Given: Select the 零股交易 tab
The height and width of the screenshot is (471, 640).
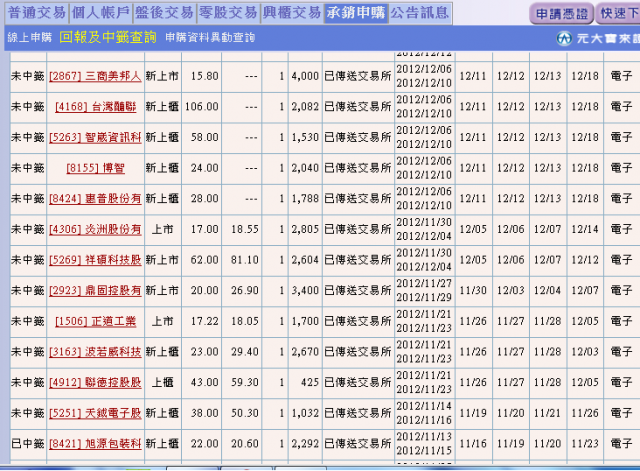Looking at the screenshot, I should (228, 13).
